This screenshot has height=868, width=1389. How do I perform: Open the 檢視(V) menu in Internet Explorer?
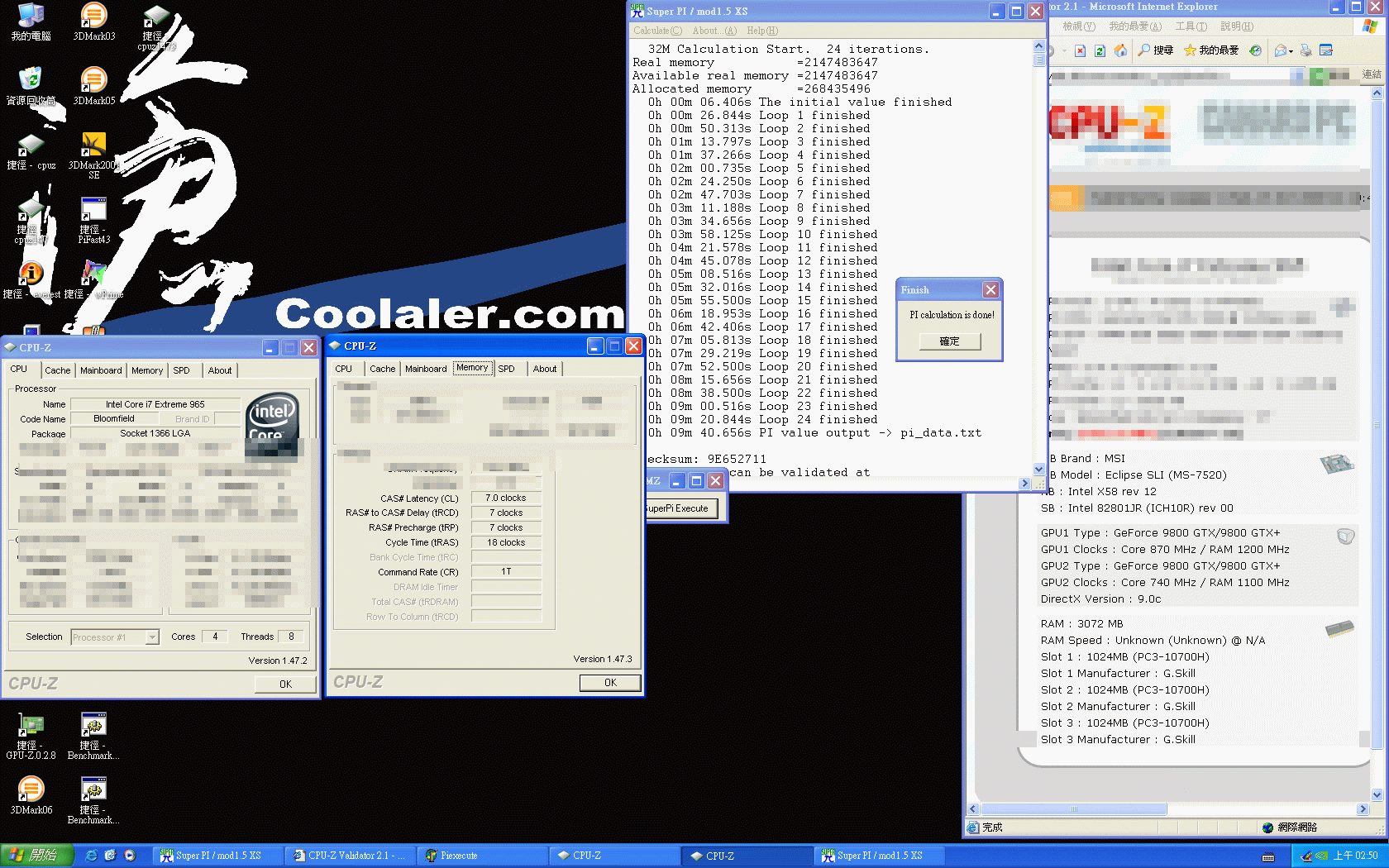(x=1079, y=26)
